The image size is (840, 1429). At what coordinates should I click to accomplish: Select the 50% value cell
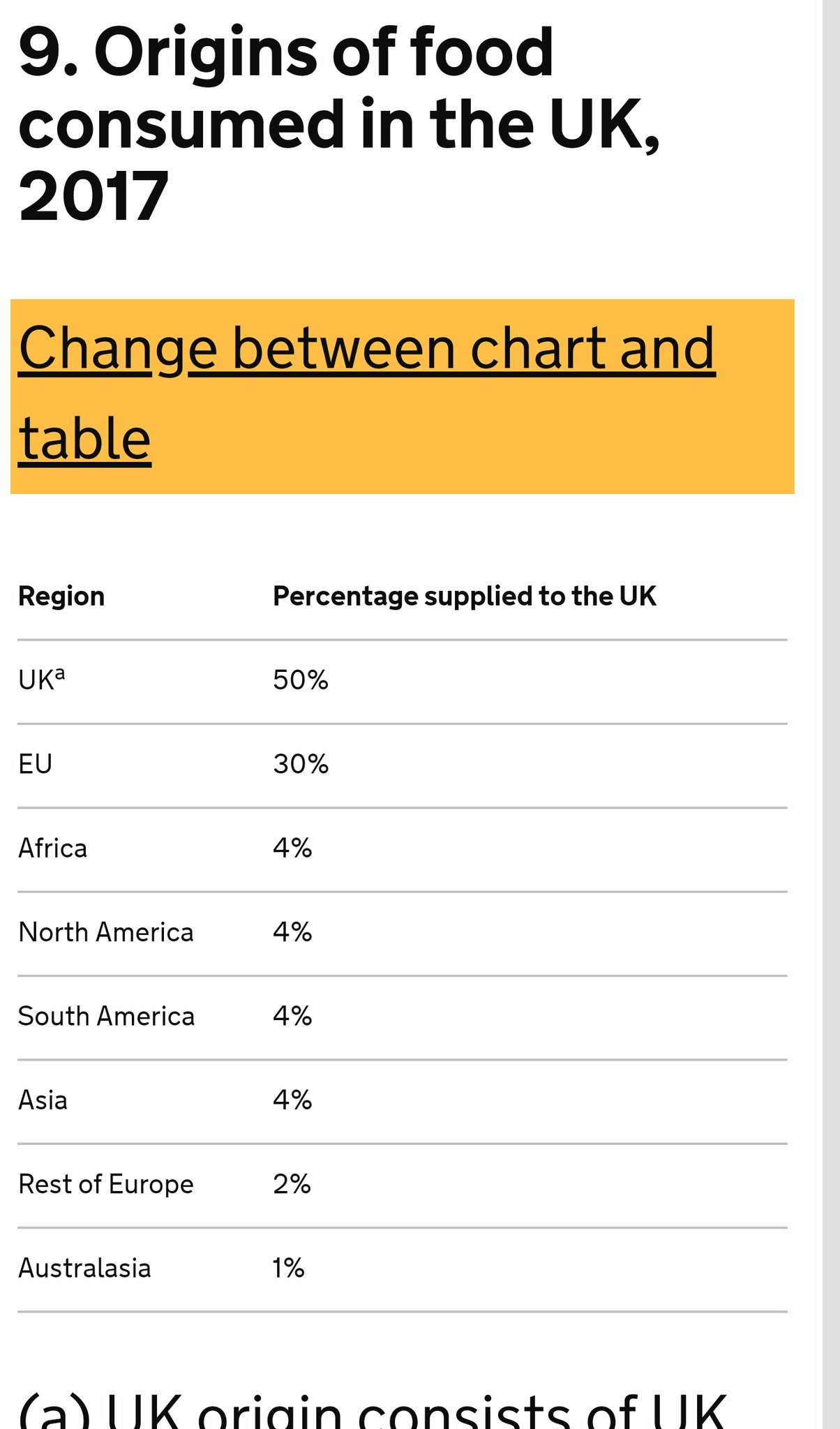pos(301,680)
